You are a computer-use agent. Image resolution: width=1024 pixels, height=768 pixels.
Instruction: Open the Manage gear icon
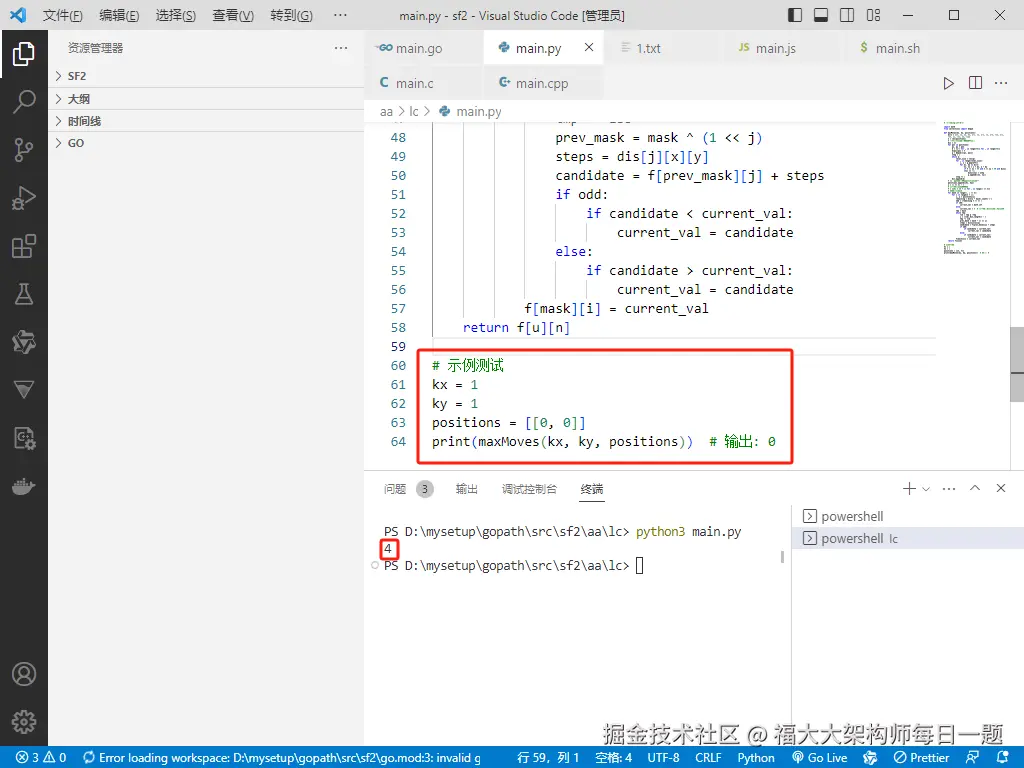tap(24, 722)
